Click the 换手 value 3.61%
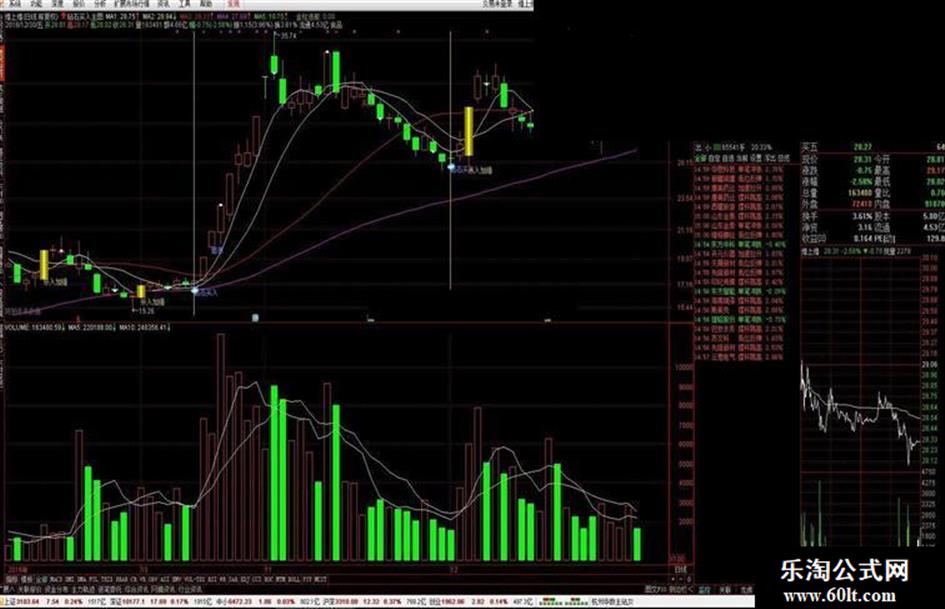The width and height of the screenshot is (945, 609). tap(862, 216)
